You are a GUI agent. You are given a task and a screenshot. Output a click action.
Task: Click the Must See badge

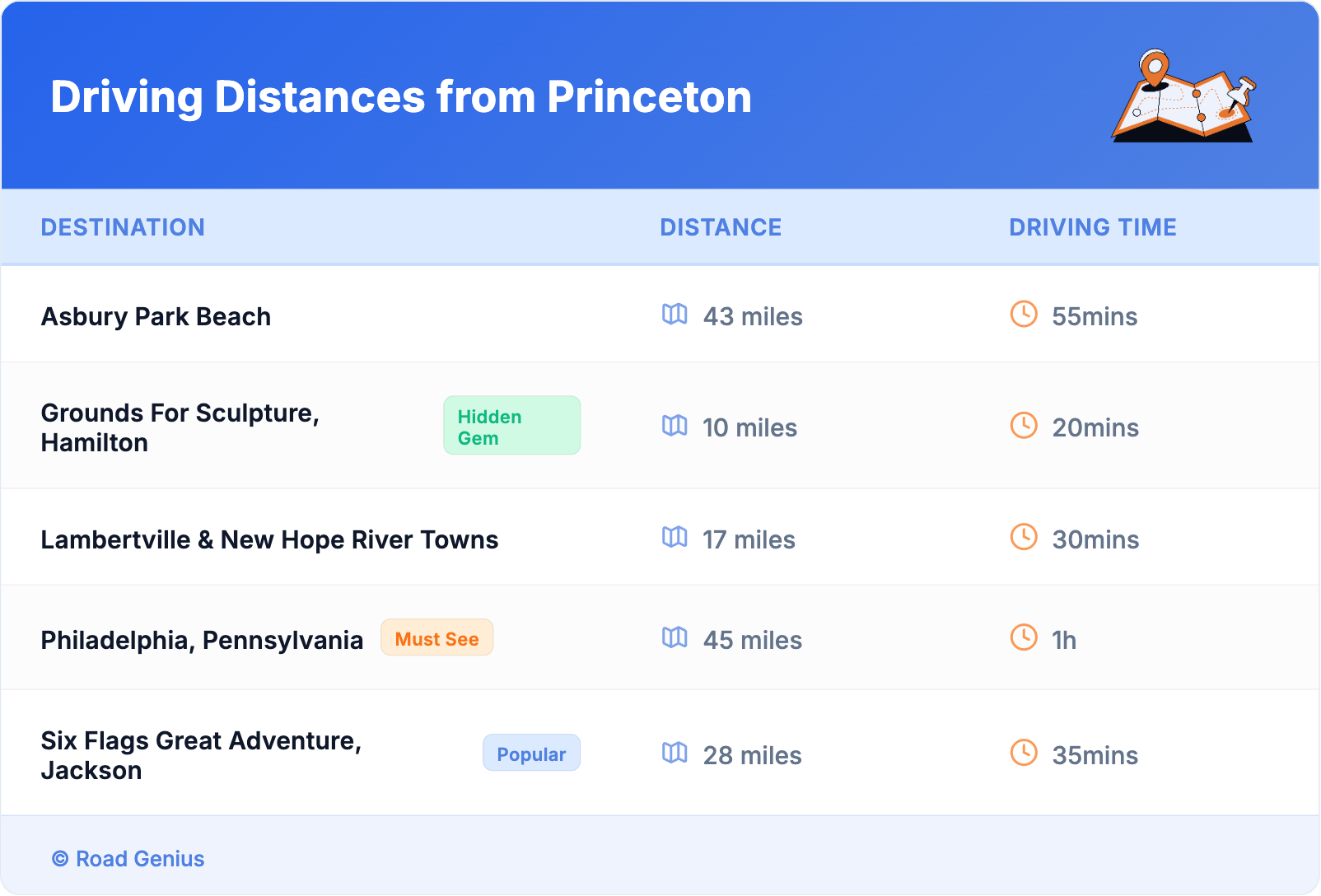click(436, 638)
